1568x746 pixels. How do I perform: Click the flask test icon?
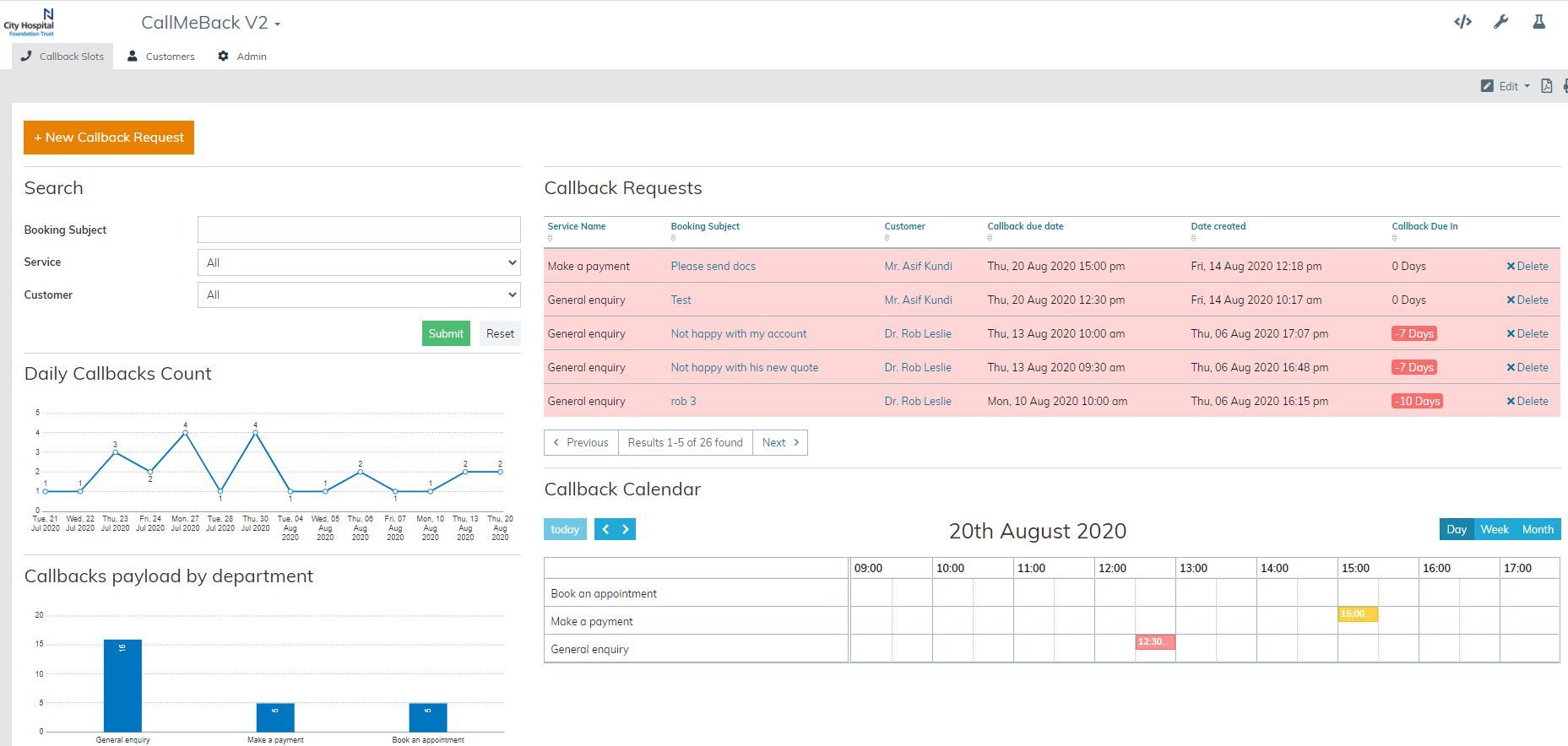[1538, 23]
